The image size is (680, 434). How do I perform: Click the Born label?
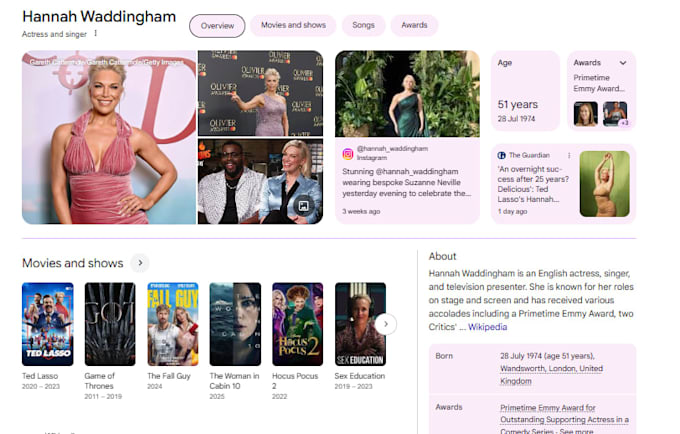click(x=444, y=356)
